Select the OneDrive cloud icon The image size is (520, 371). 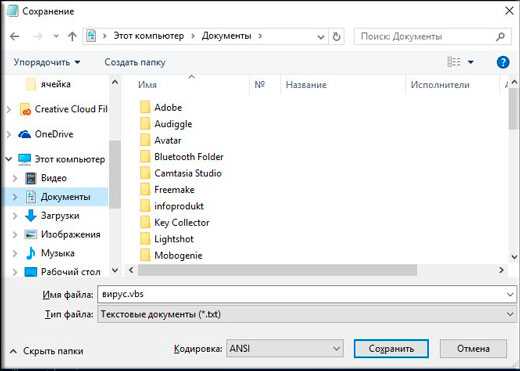[25, 134]
